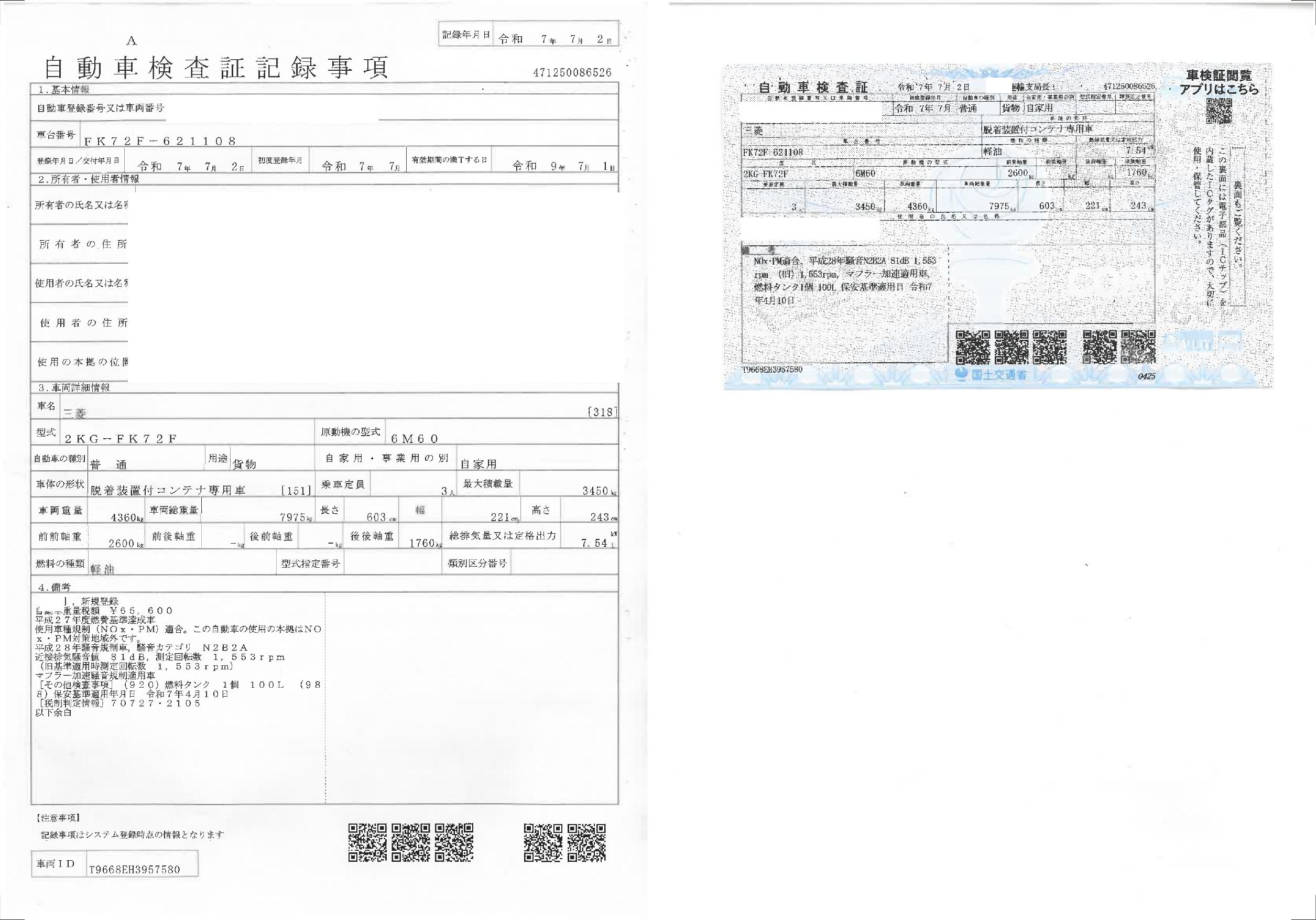Click the leftmost QR code under the 備考 section
The width and height of the screenshot is (1316, 920).
367,842
